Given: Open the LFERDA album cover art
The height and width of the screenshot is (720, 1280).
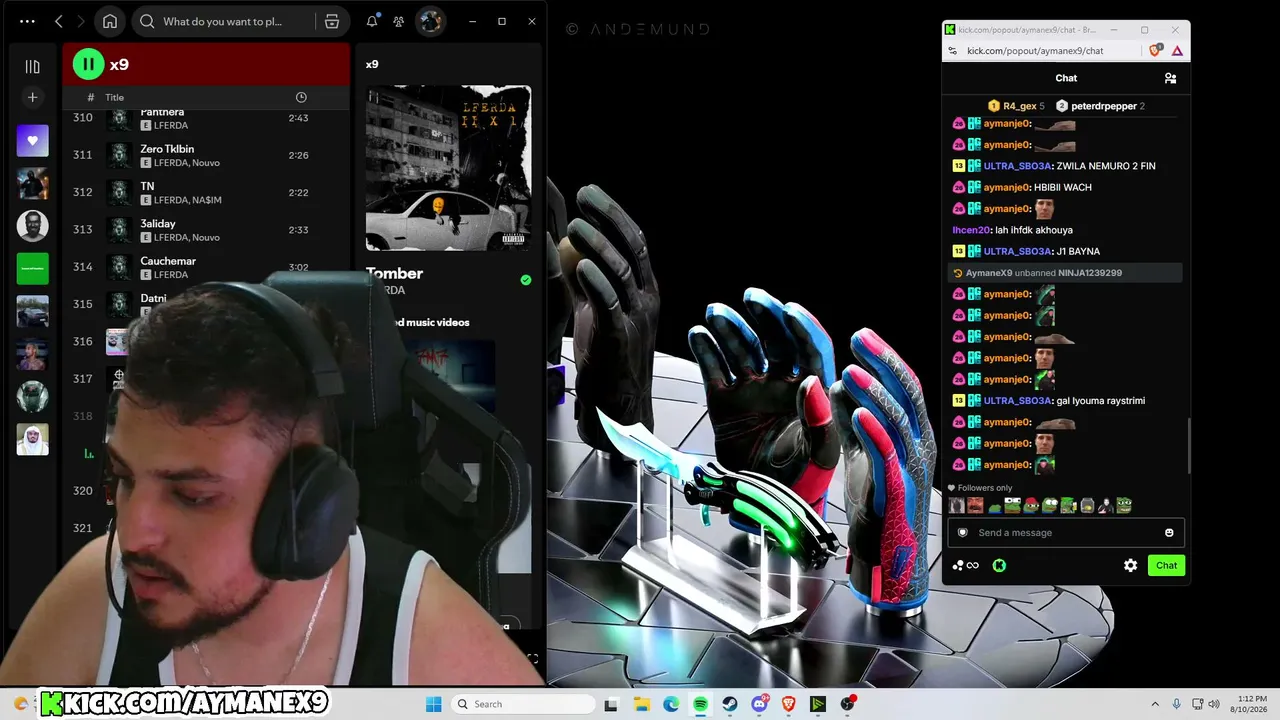Looking at the screenshot, I should pyautogui.click(x=448, y=168).
